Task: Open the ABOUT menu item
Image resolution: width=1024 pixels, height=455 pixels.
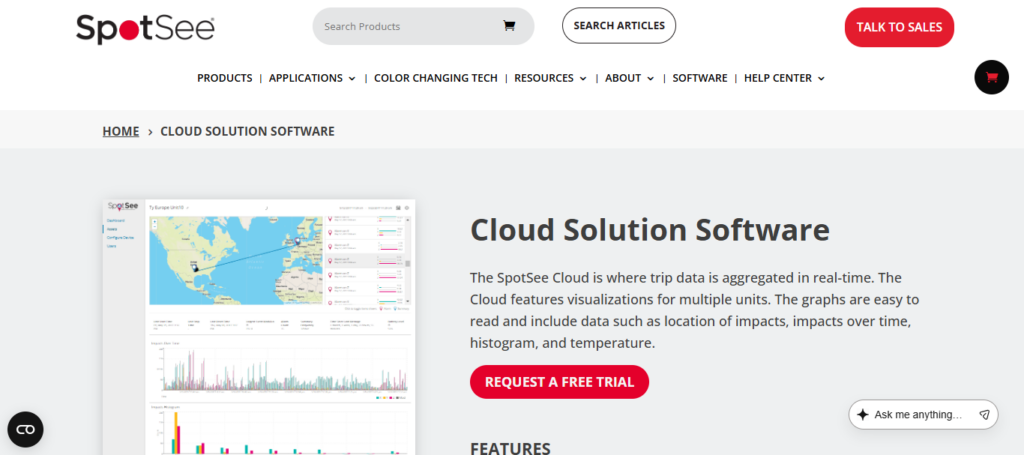Action: [623, 78]
